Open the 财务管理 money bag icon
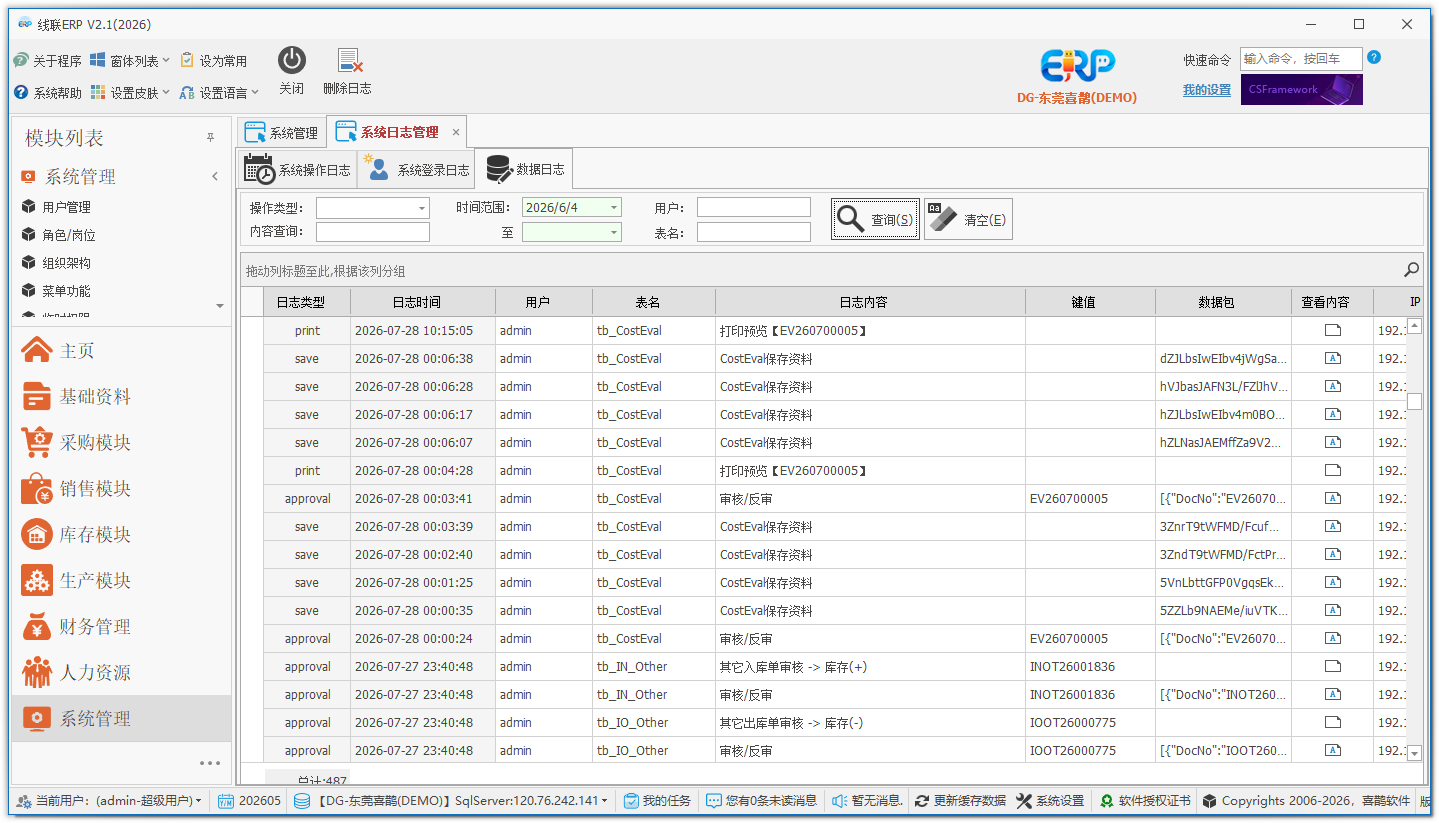 click(37, 627)
